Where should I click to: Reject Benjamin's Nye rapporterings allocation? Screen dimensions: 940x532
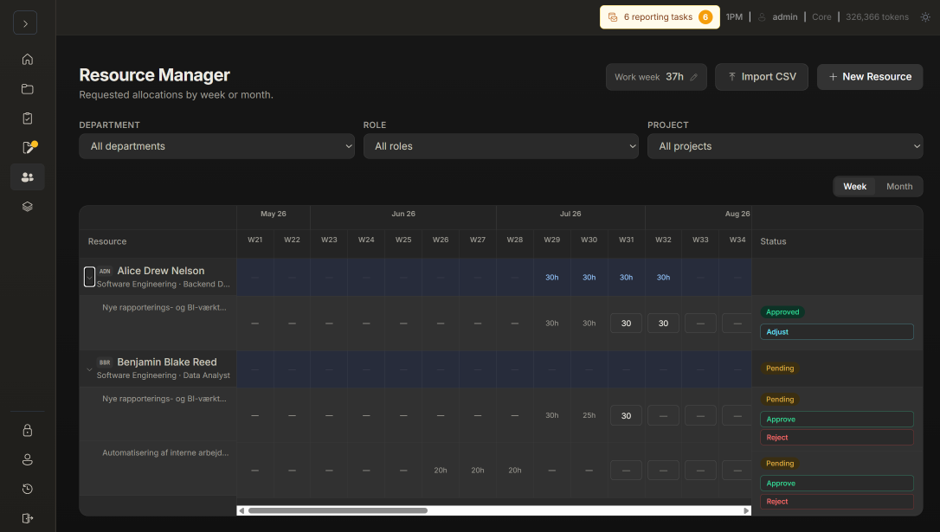click(836, 437)
